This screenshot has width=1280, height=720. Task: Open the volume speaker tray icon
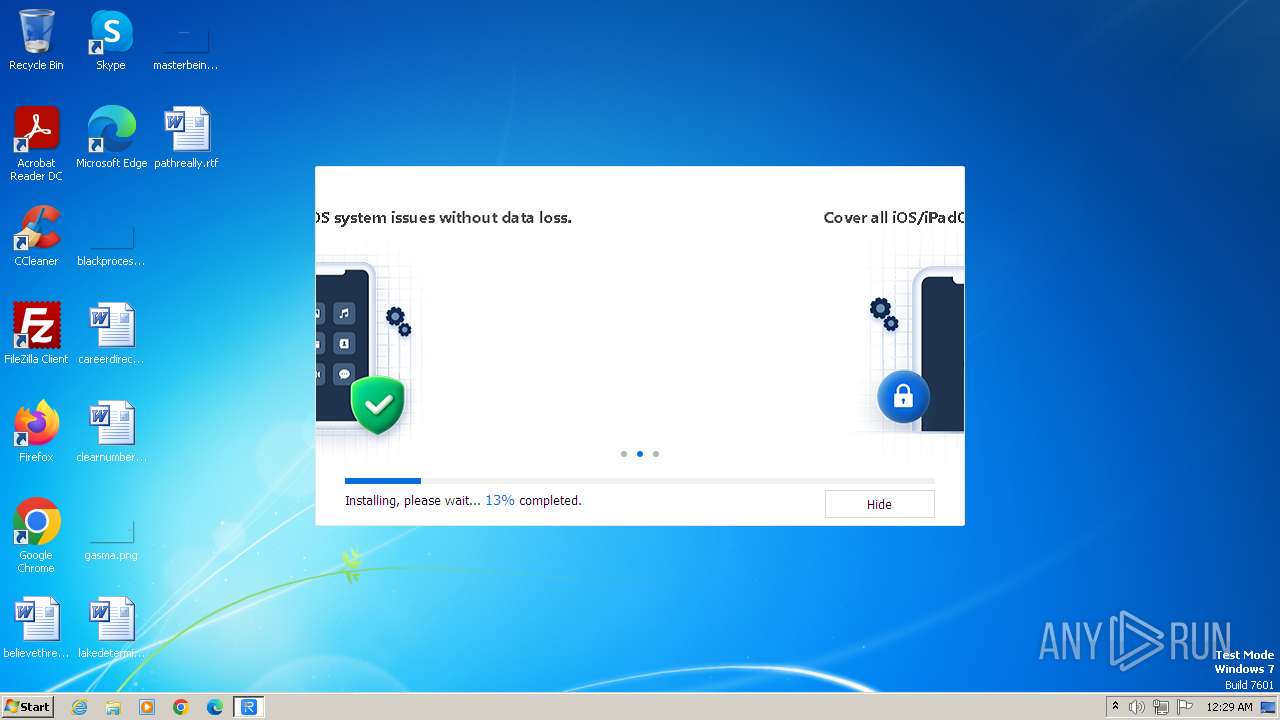click(x=1137, y=707)
